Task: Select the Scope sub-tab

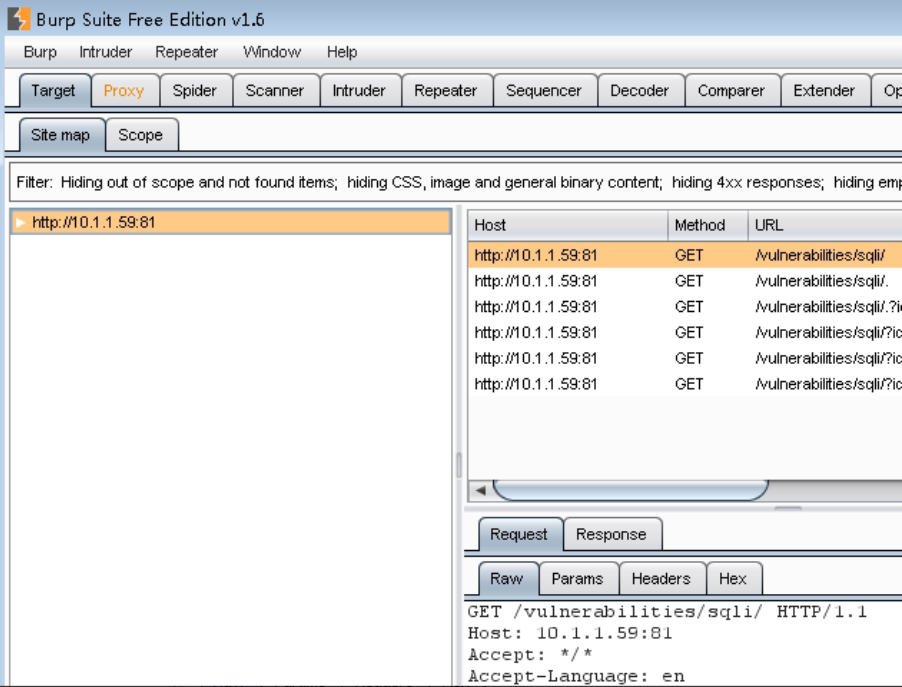Action: 141,135
